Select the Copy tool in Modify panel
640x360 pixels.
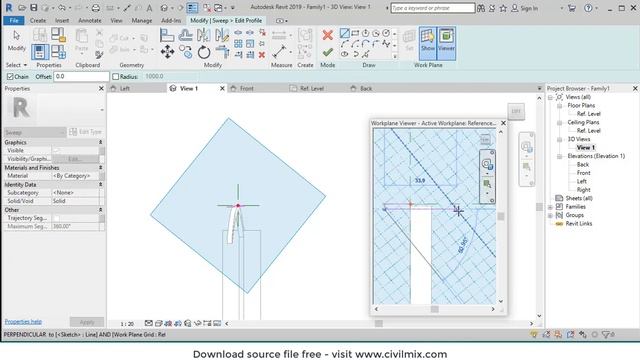click(x=186, y=52)
